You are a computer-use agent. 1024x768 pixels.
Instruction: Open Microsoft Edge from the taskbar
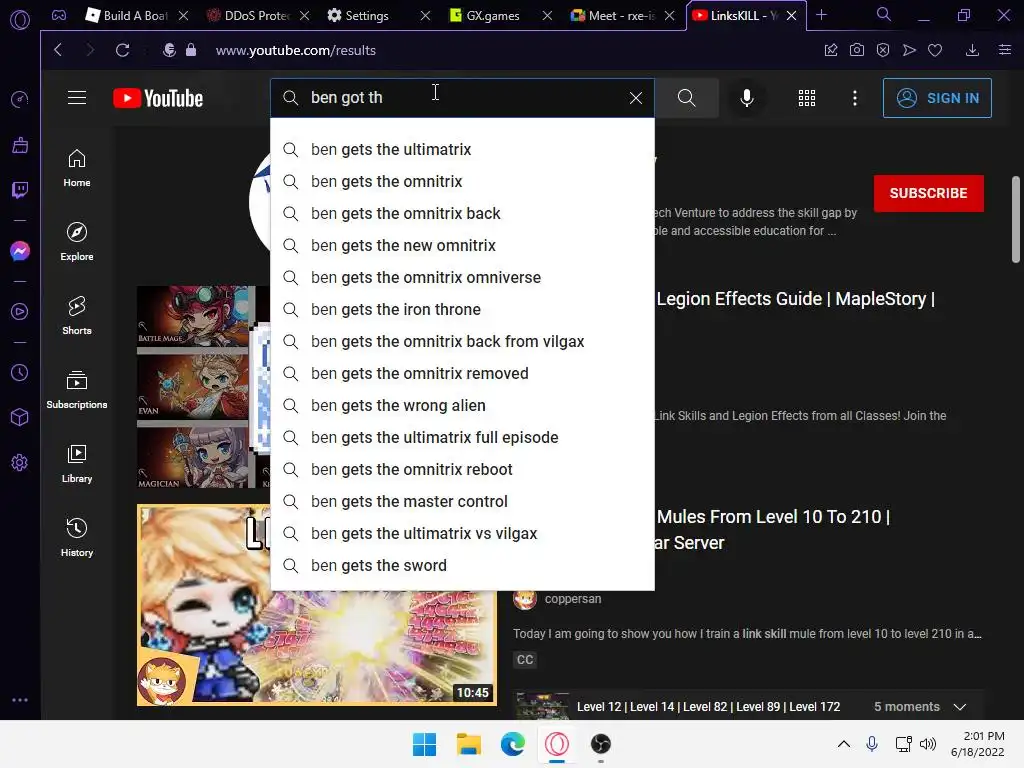click(513, 744)
